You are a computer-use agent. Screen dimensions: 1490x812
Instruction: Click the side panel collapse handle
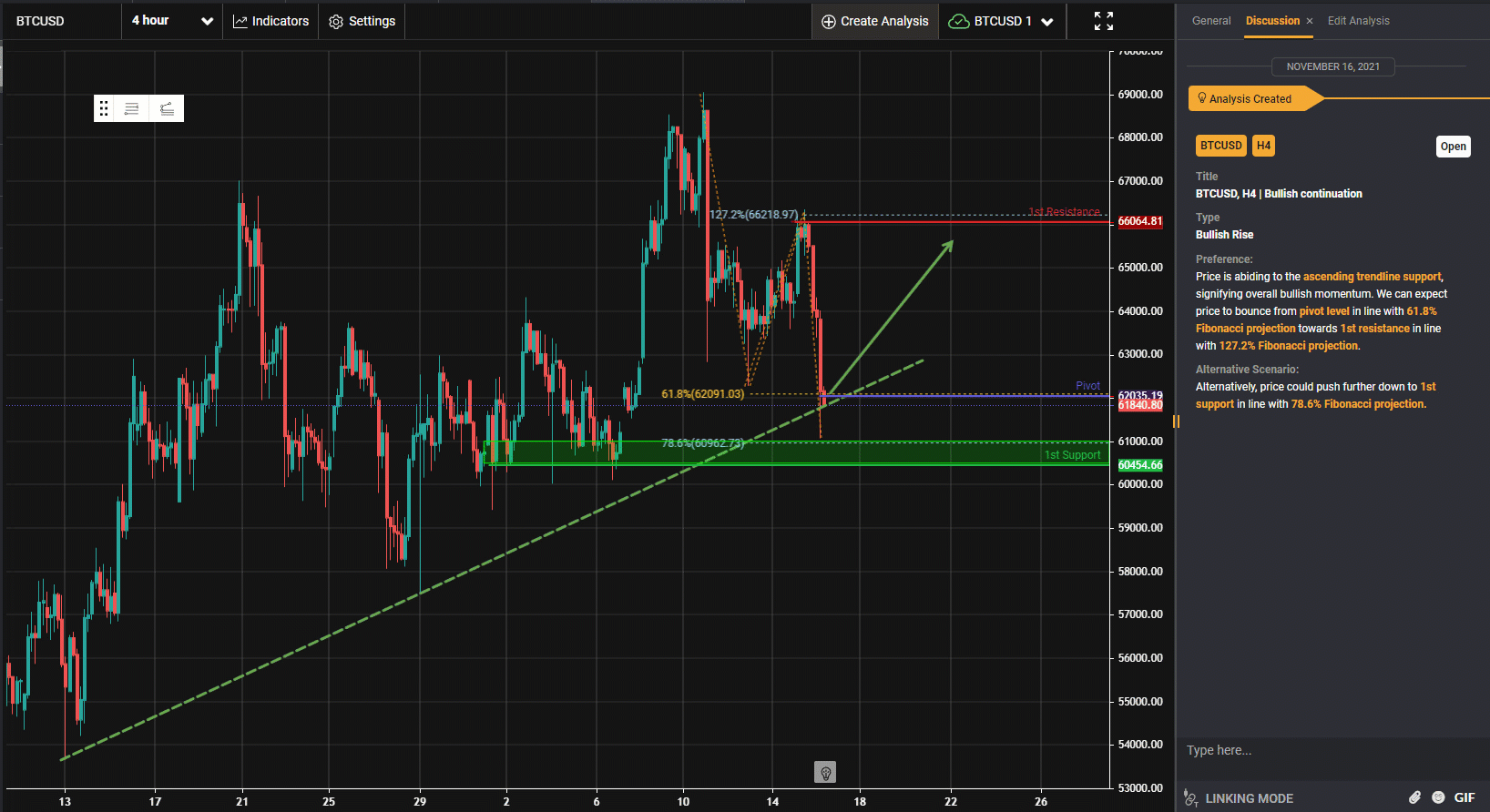(1176, 421)
